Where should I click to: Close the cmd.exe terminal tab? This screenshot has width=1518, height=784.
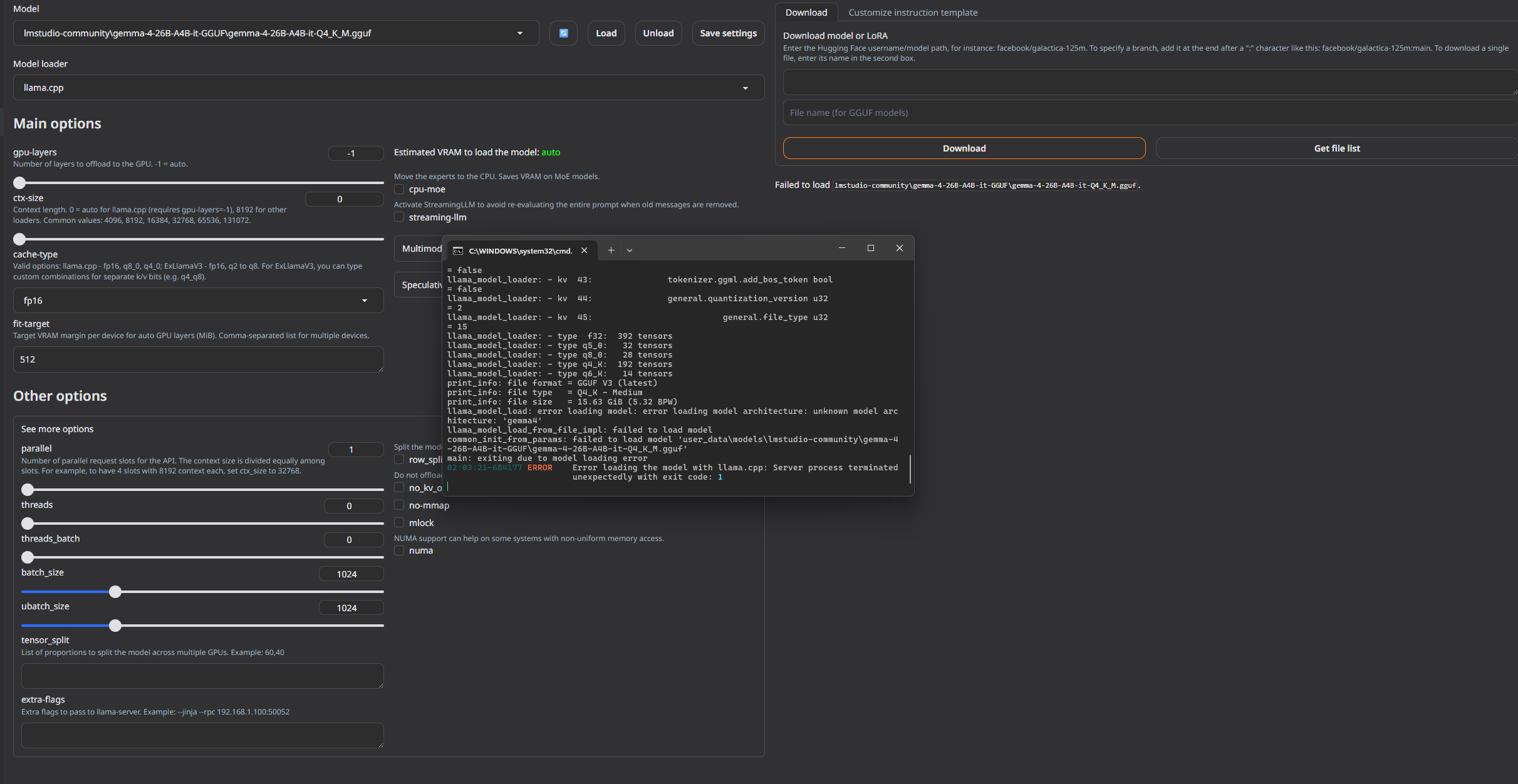click(584, 250)
